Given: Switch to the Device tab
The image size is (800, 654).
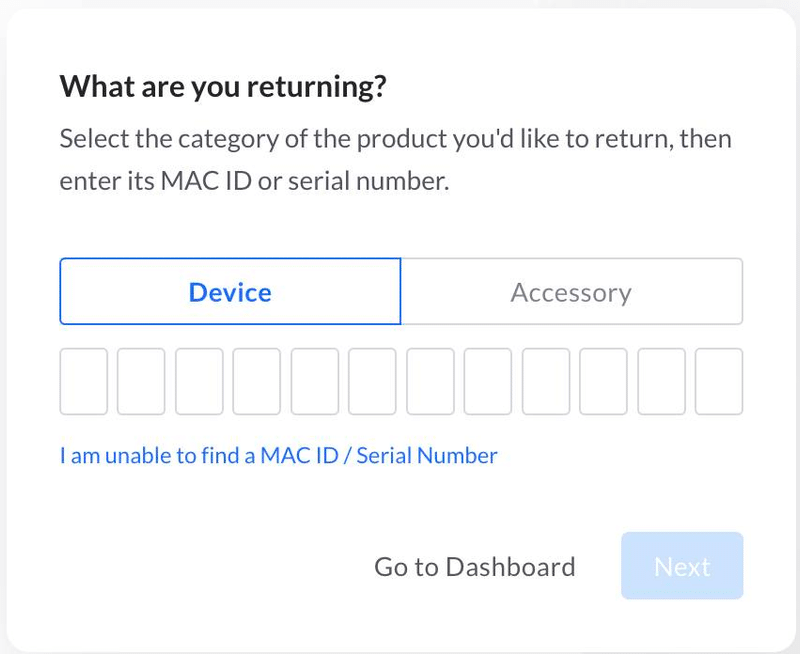Looking at the screenshot, I should (230, 292).
